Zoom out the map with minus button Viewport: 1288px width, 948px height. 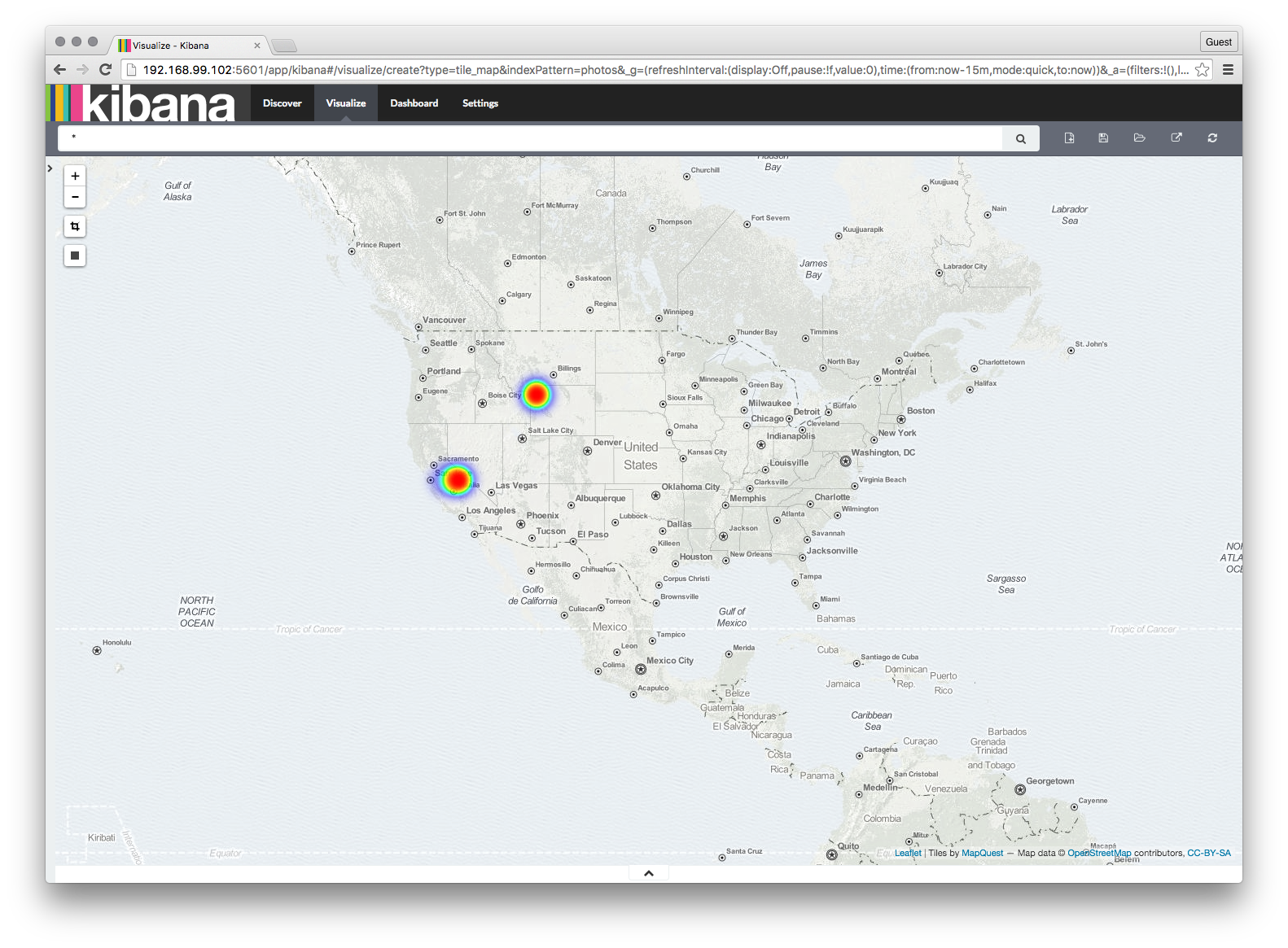point(75,197)
